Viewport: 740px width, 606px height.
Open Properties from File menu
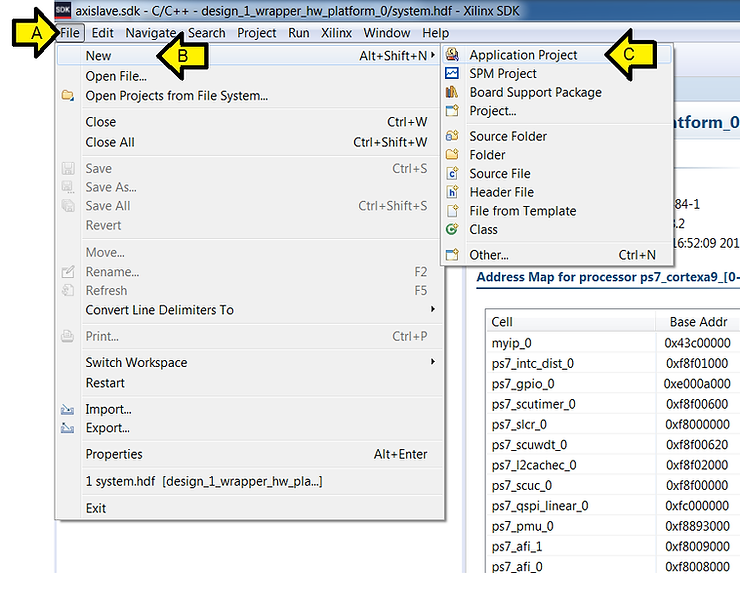tap(250, 454)
